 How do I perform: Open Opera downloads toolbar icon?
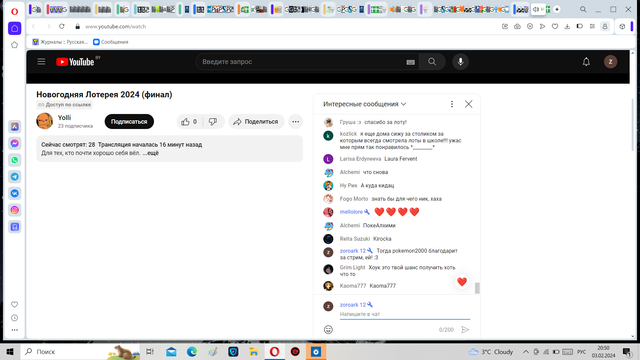(x=567, y=27)
